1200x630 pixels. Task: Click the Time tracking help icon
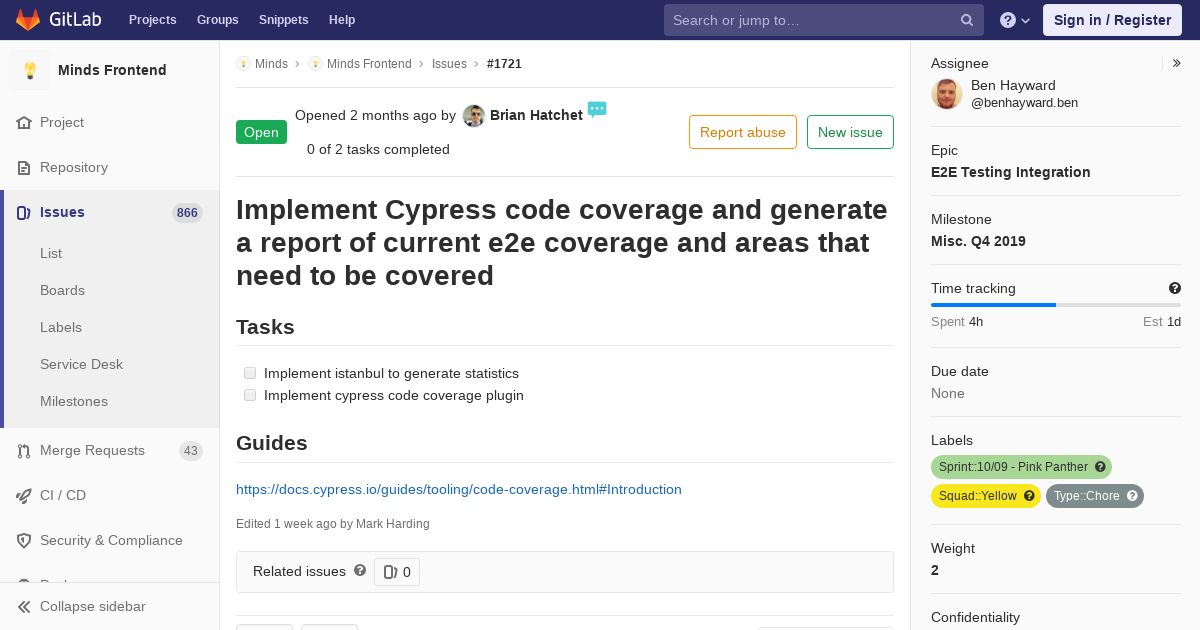(1175, 288)
